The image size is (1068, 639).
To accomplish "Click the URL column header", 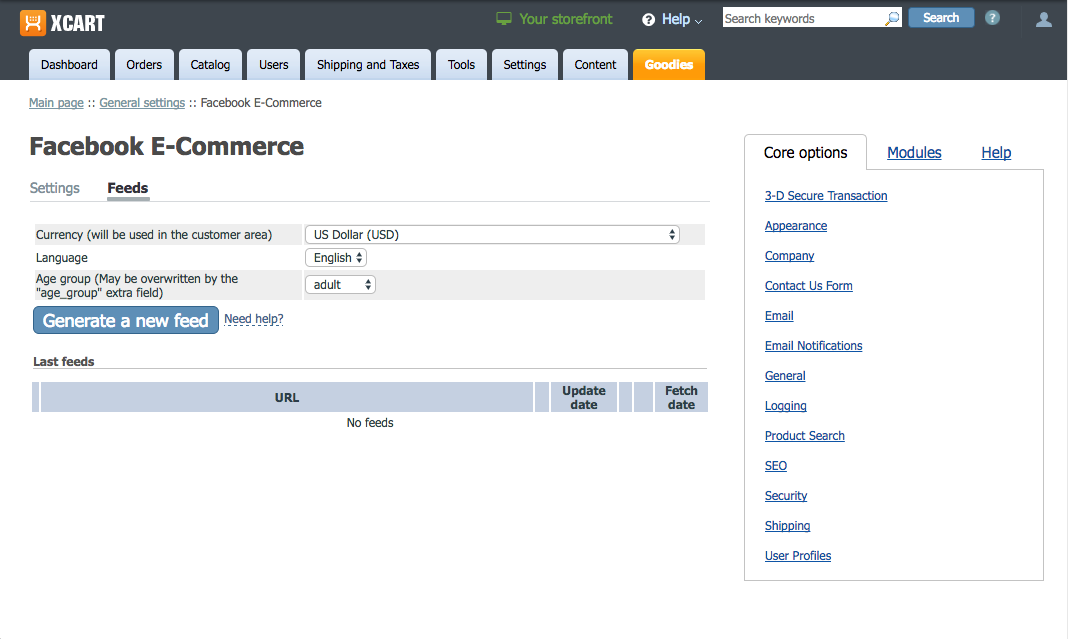I will click(287, 397).
